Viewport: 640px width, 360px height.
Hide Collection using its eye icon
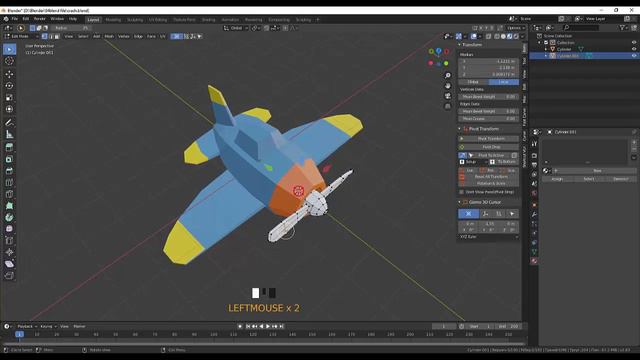pyautogui.click(x=634, y=42)
